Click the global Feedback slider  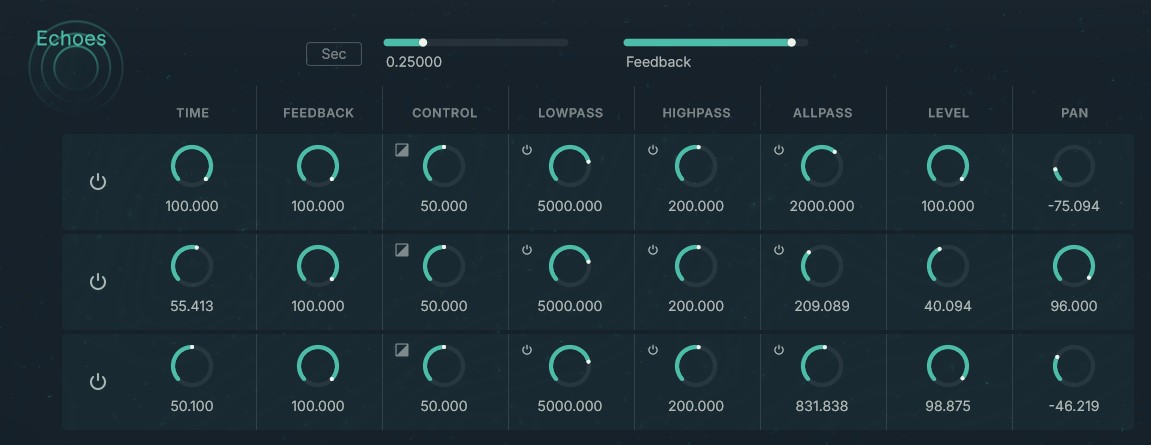pos(715,43)
